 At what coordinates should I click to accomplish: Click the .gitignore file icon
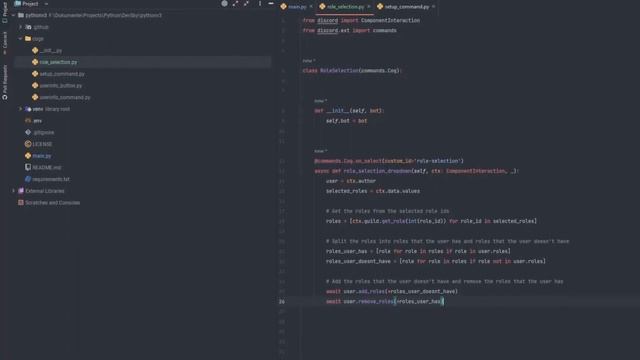[28, 132]
